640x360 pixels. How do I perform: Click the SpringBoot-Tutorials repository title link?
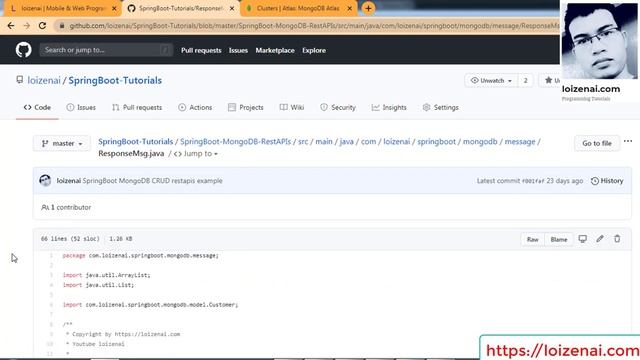point(115,80)
